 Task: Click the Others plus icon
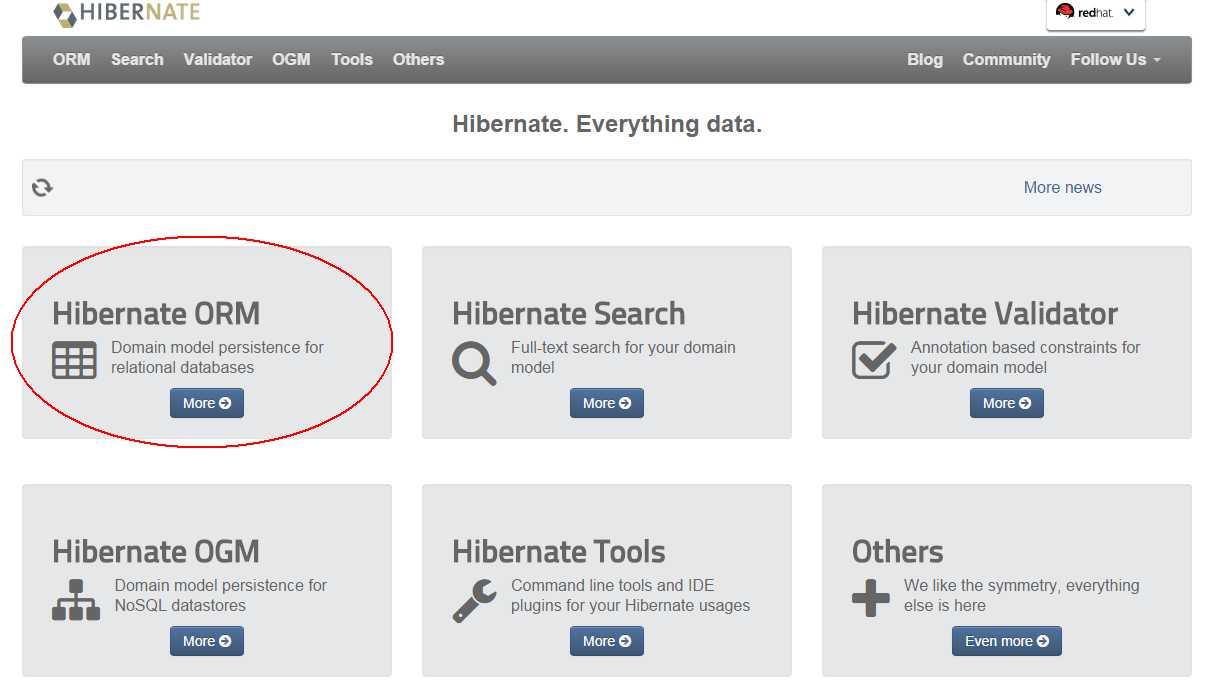[x=870, y=598]
